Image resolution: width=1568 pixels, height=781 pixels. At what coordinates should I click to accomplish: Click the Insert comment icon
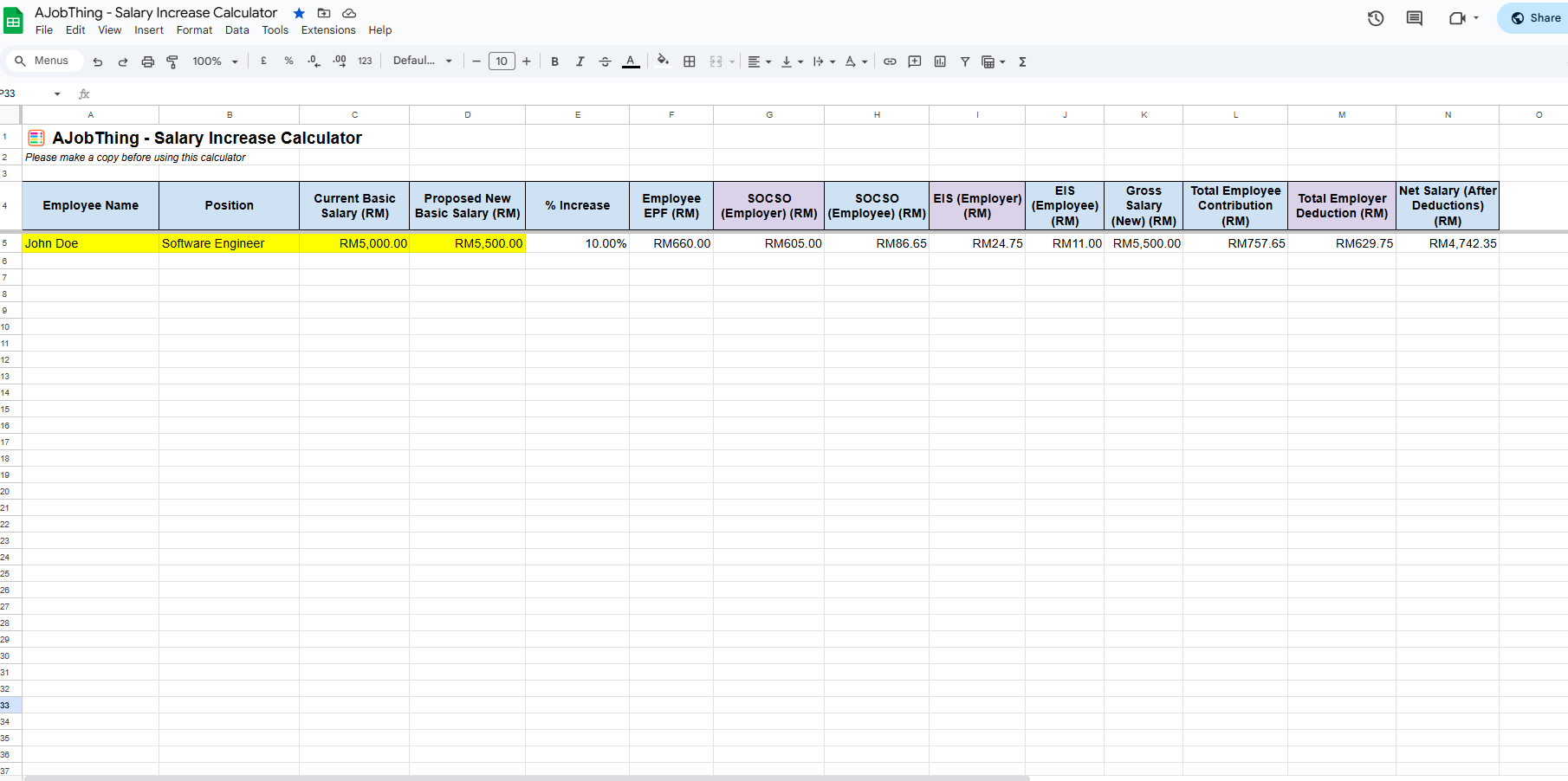[915, 61]
